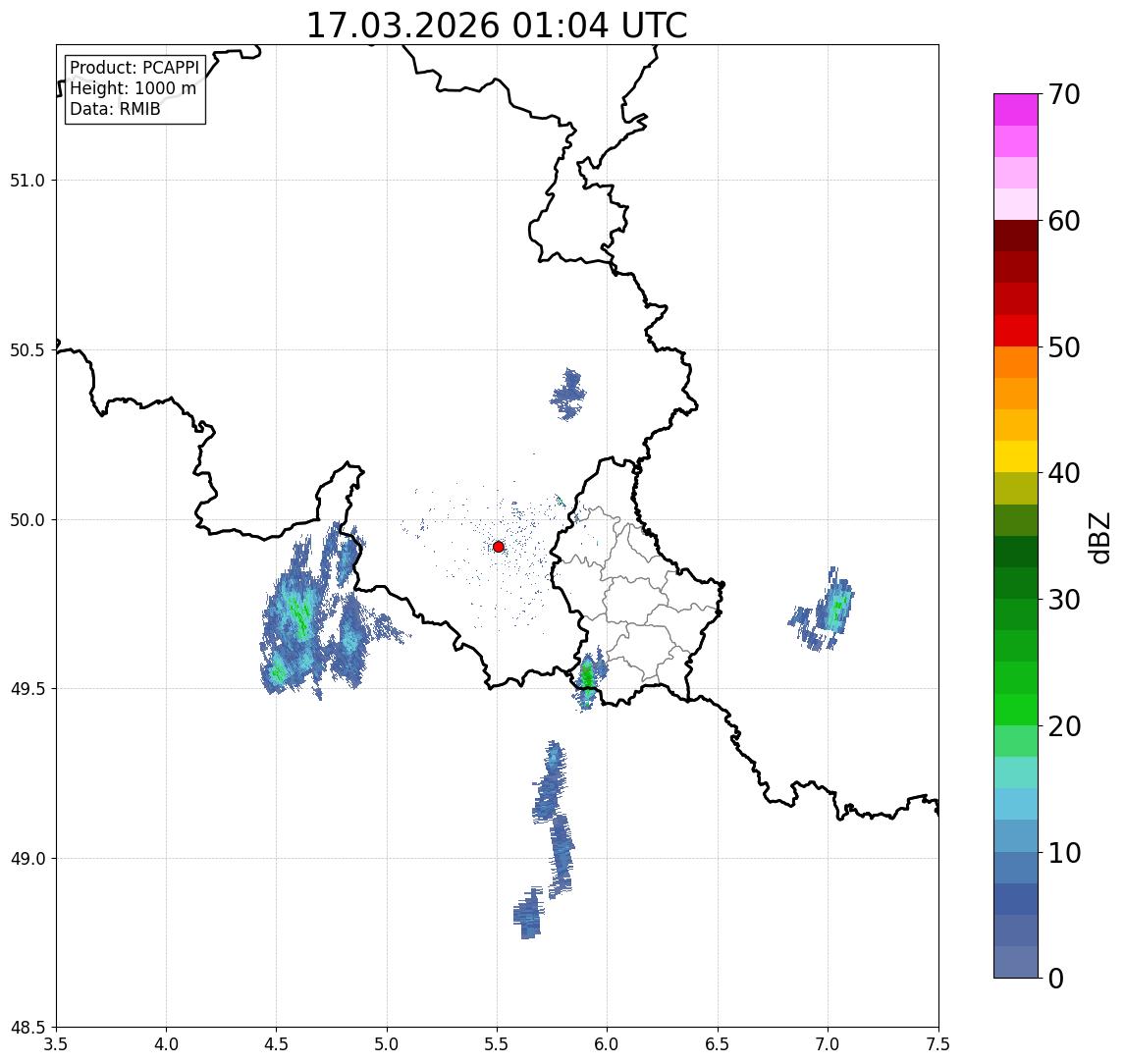
Task: Click the latitude axis label 50.0
Action: pyautogui.click(x=27, y=520)
